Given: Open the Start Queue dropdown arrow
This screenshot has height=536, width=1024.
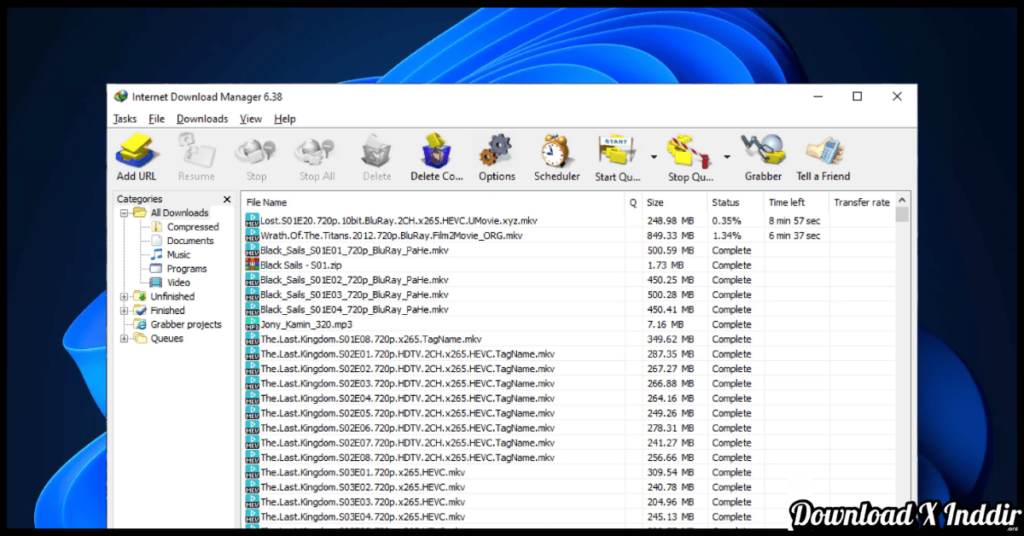Looking at the screenshot, I should point(654,157).
